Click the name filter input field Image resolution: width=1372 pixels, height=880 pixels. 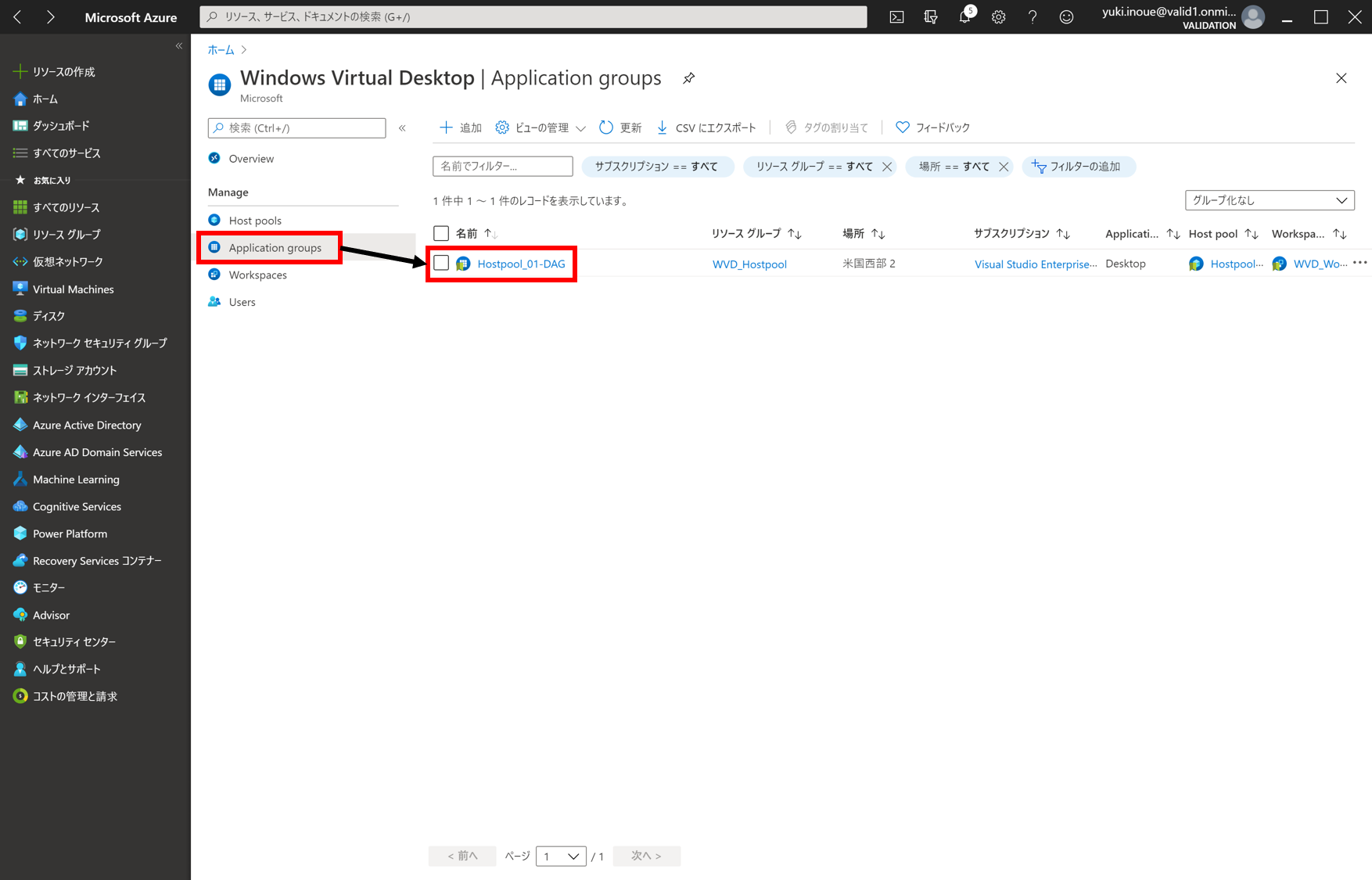point(502,167)
